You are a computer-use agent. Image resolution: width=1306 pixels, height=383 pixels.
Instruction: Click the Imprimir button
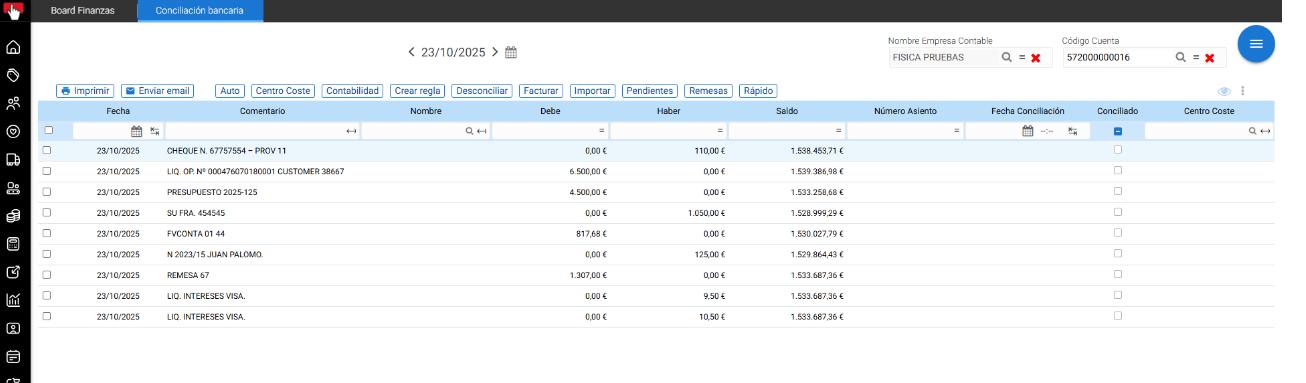85,91
